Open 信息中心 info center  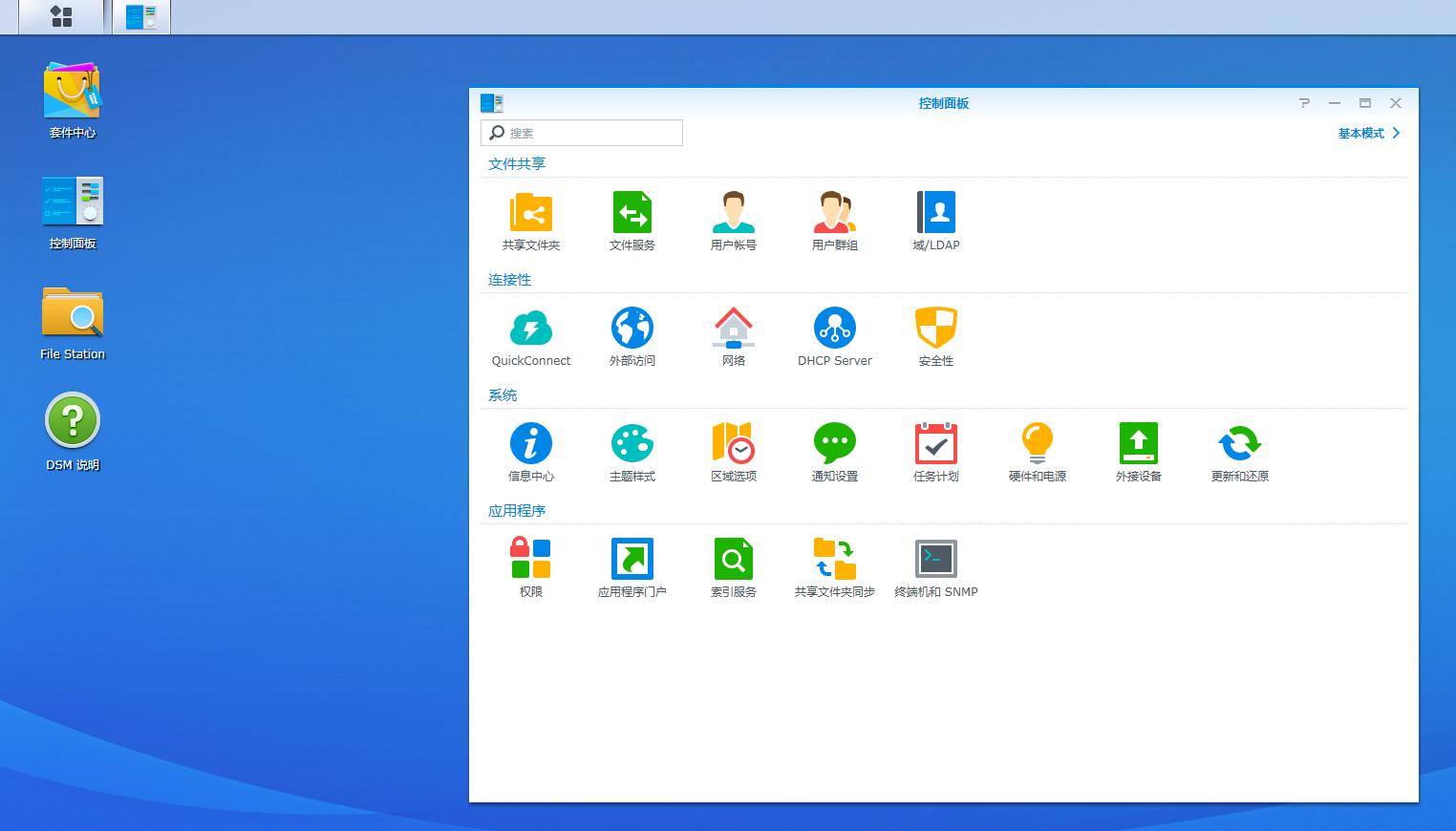tap(531, 444)
